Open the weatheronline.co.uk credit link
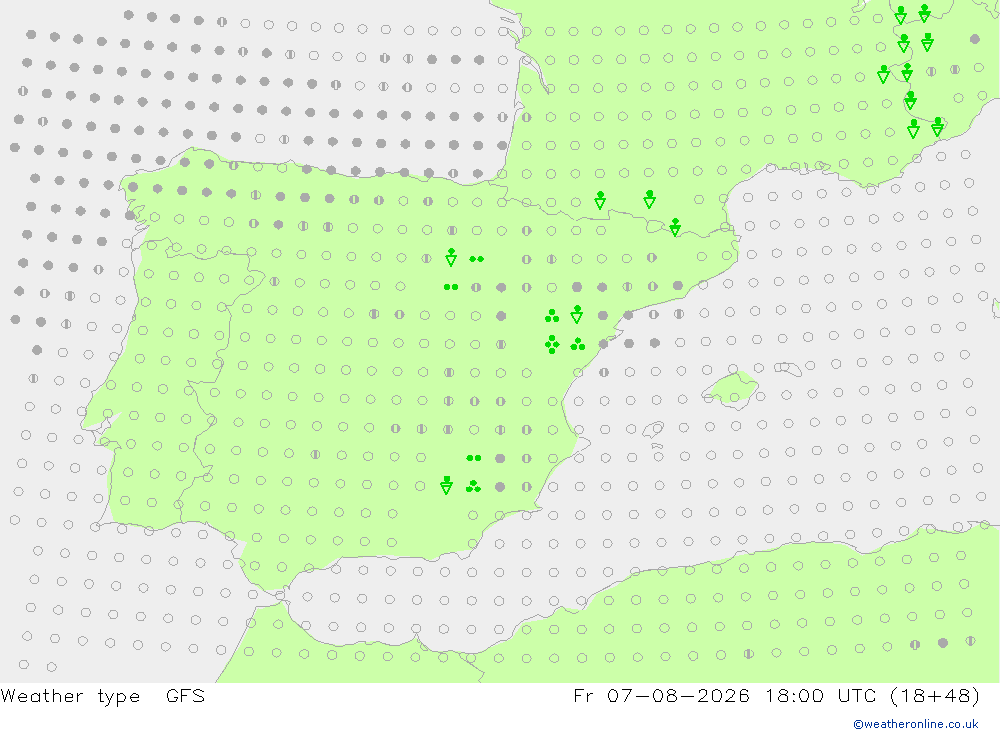Screen dimensions: 1000x733 point(916,724)
